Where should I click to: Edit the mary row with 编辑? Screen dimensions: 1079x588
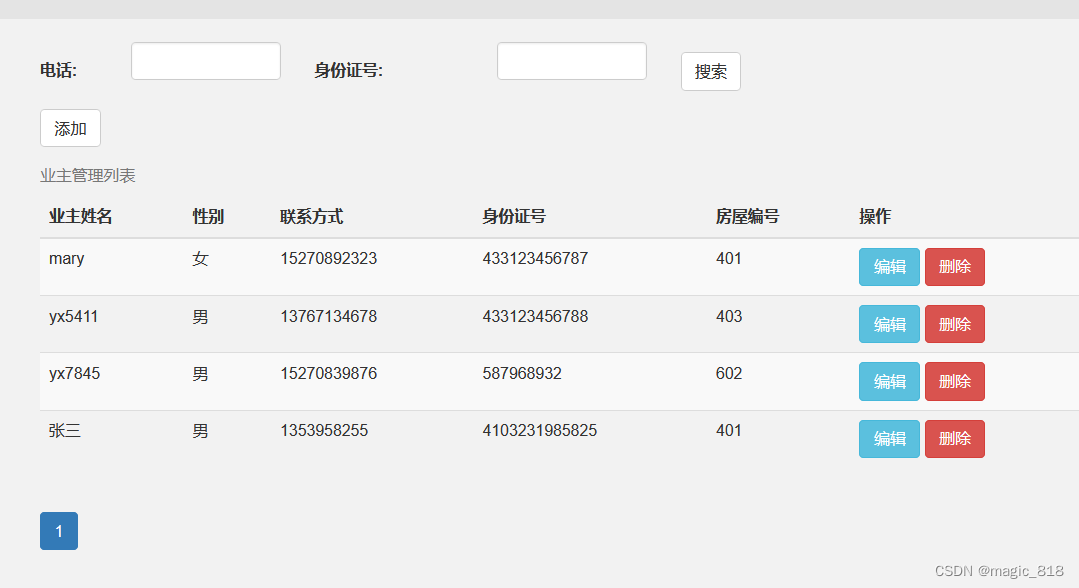889,266
